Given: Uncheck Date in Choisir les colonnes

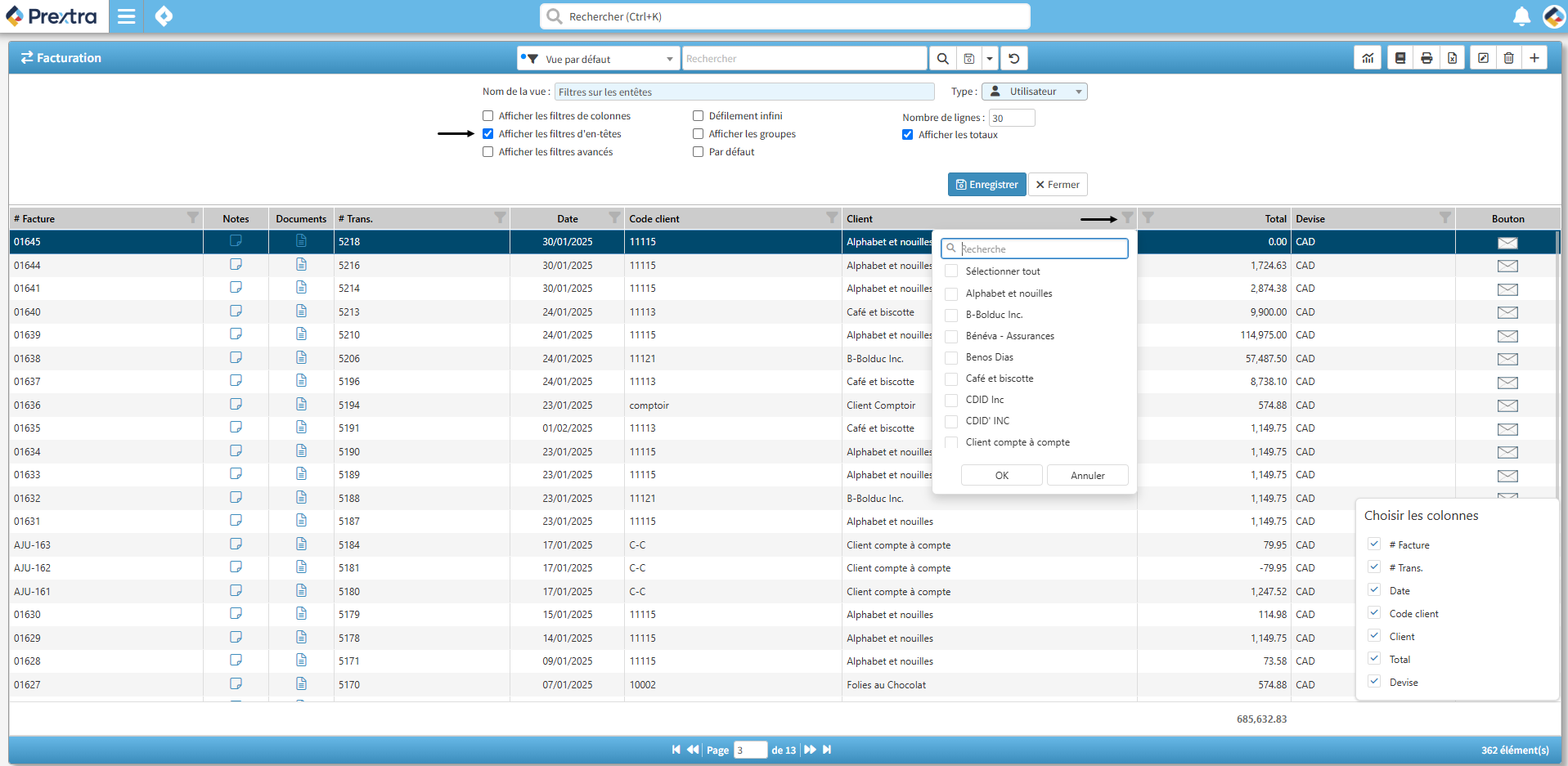Looking at the screenshot, I should (x=1374, y=590).
